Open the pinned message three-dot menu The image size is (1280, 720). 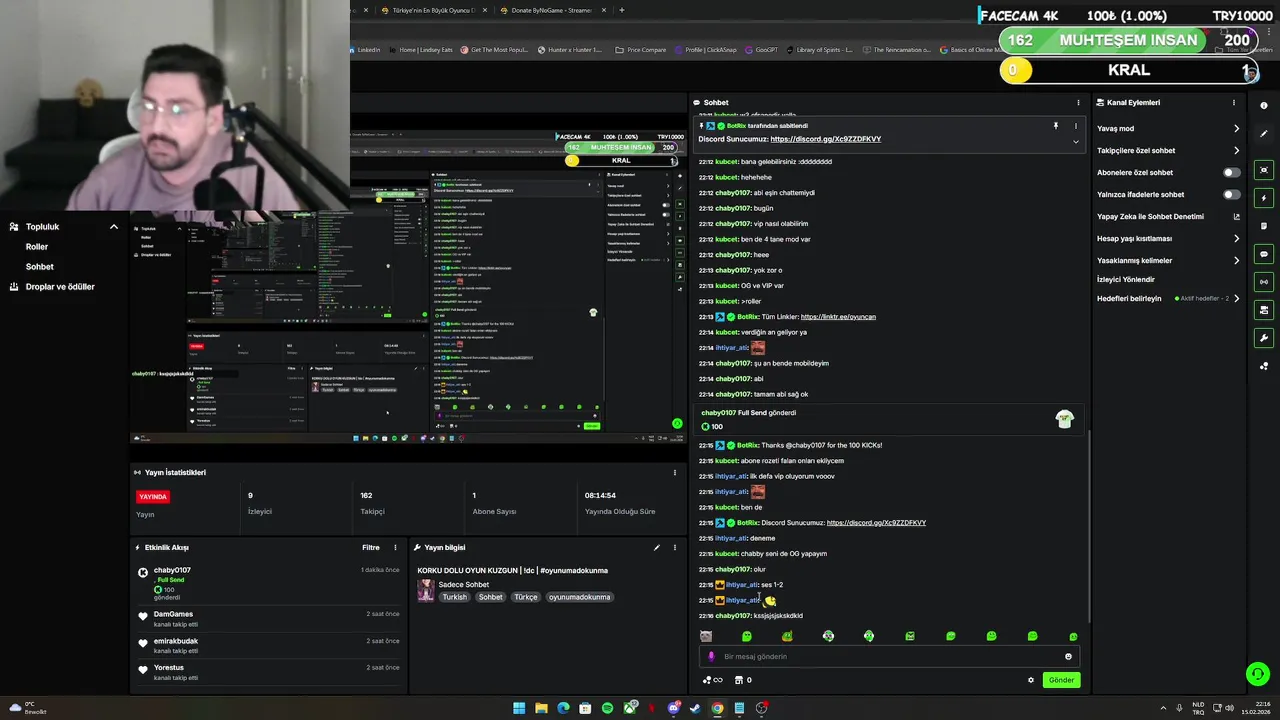(x=1076, y=126)
